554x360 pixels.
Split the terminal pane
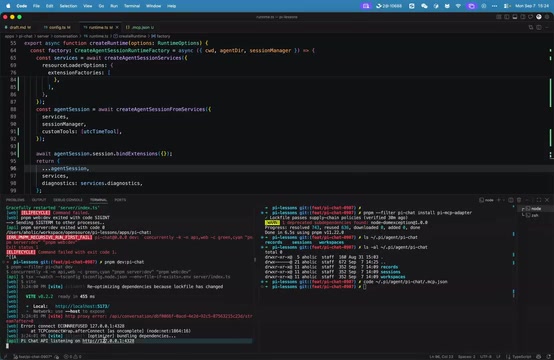511,200
